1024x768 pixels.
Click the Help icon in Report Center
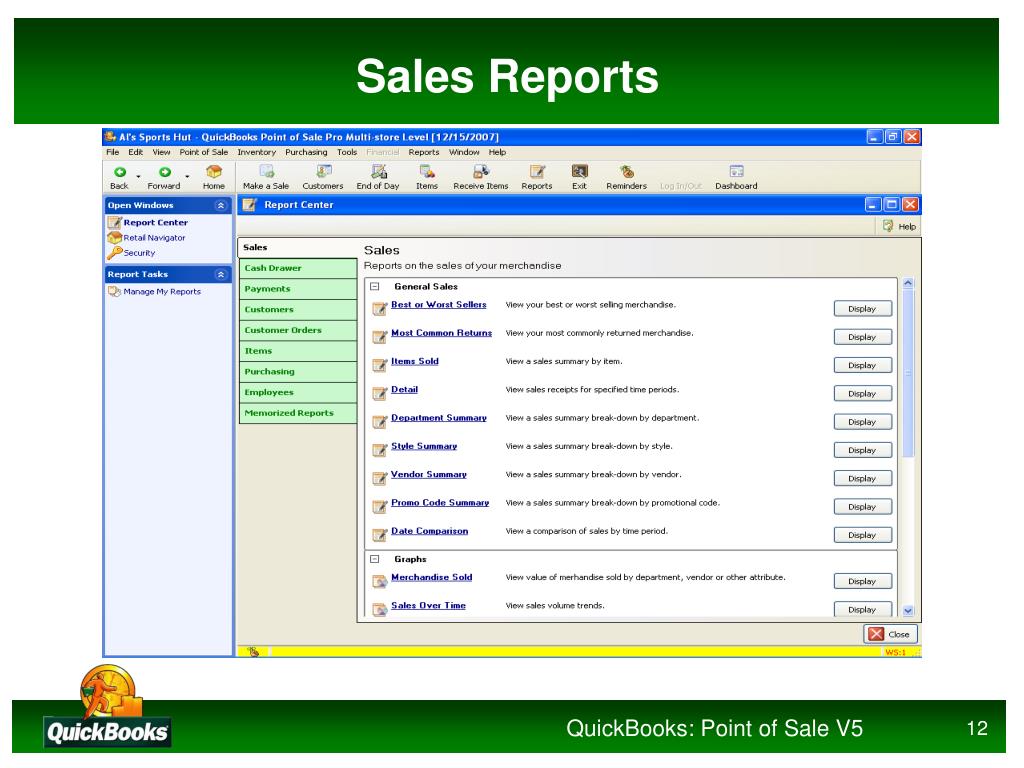pos(900,226)
